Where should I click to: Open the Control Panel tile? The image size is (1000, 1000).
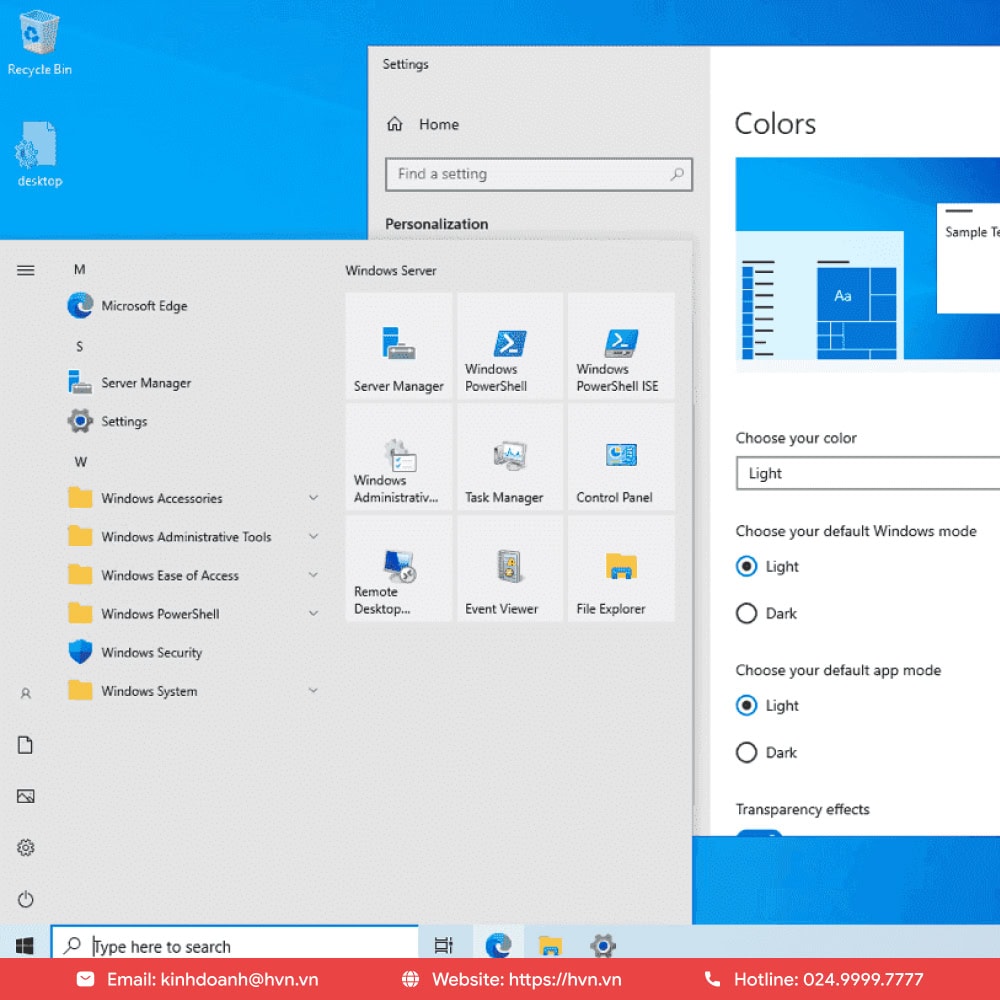[x=621, y=457]
